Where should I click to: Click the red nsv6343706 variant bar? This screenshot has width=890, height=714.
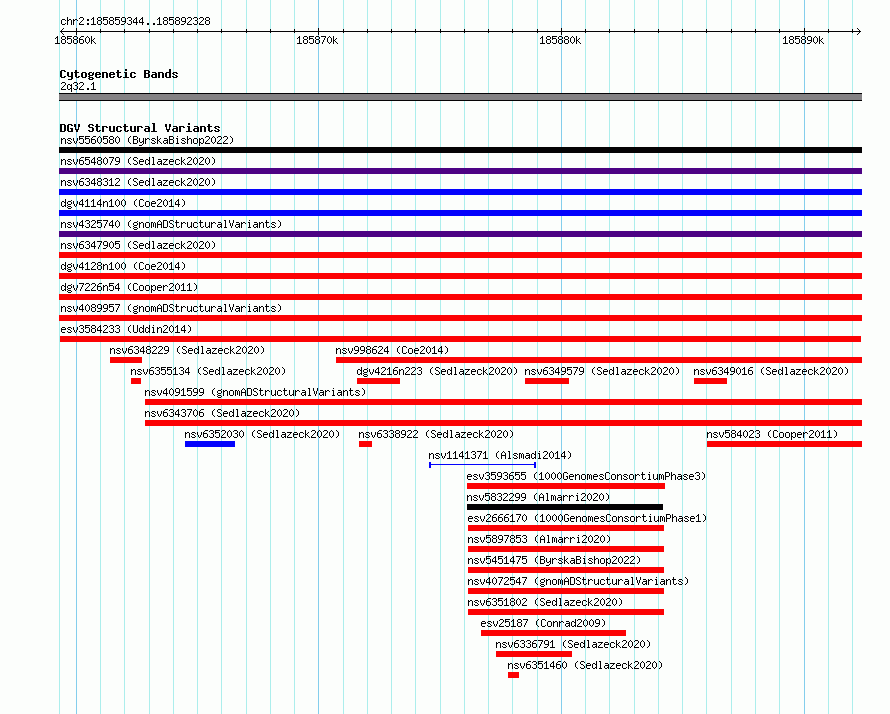tap(503, 423)
